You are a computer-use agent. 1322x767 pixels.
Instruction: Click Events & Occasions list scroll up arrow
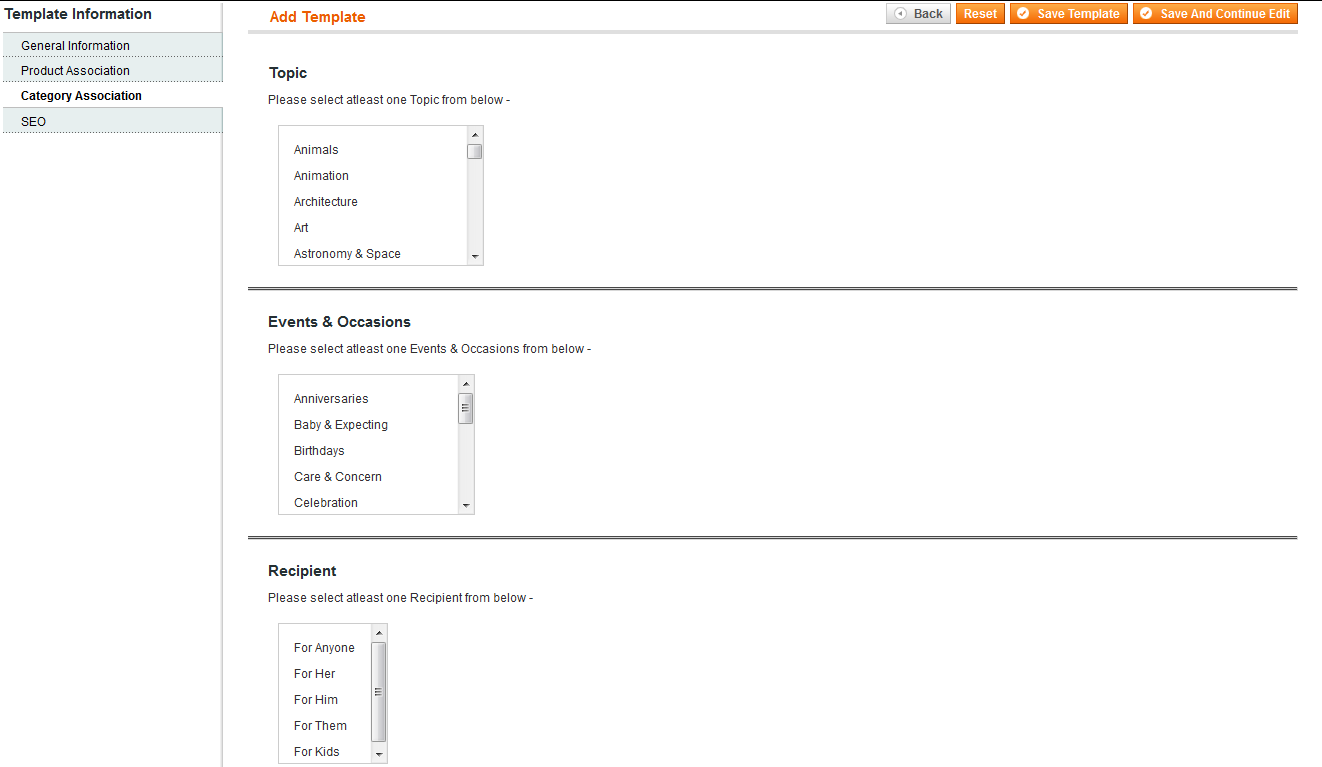pos(466,384)
